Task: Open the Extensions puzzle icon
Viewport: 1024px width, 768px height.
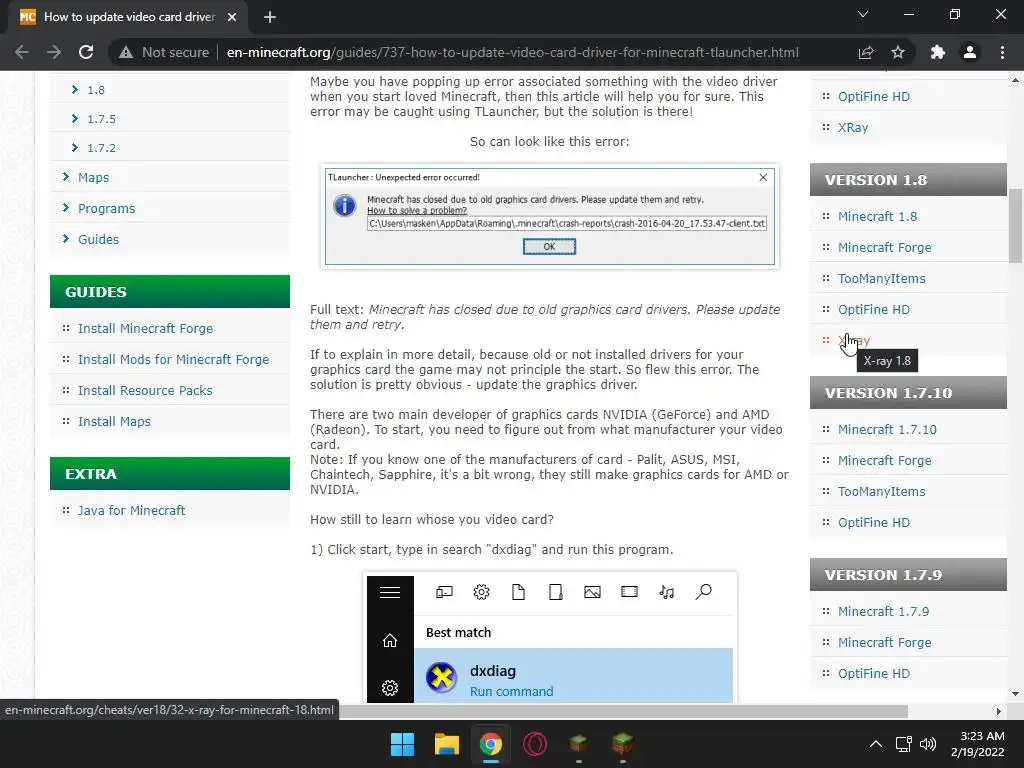Action: (x=938, y=52)
